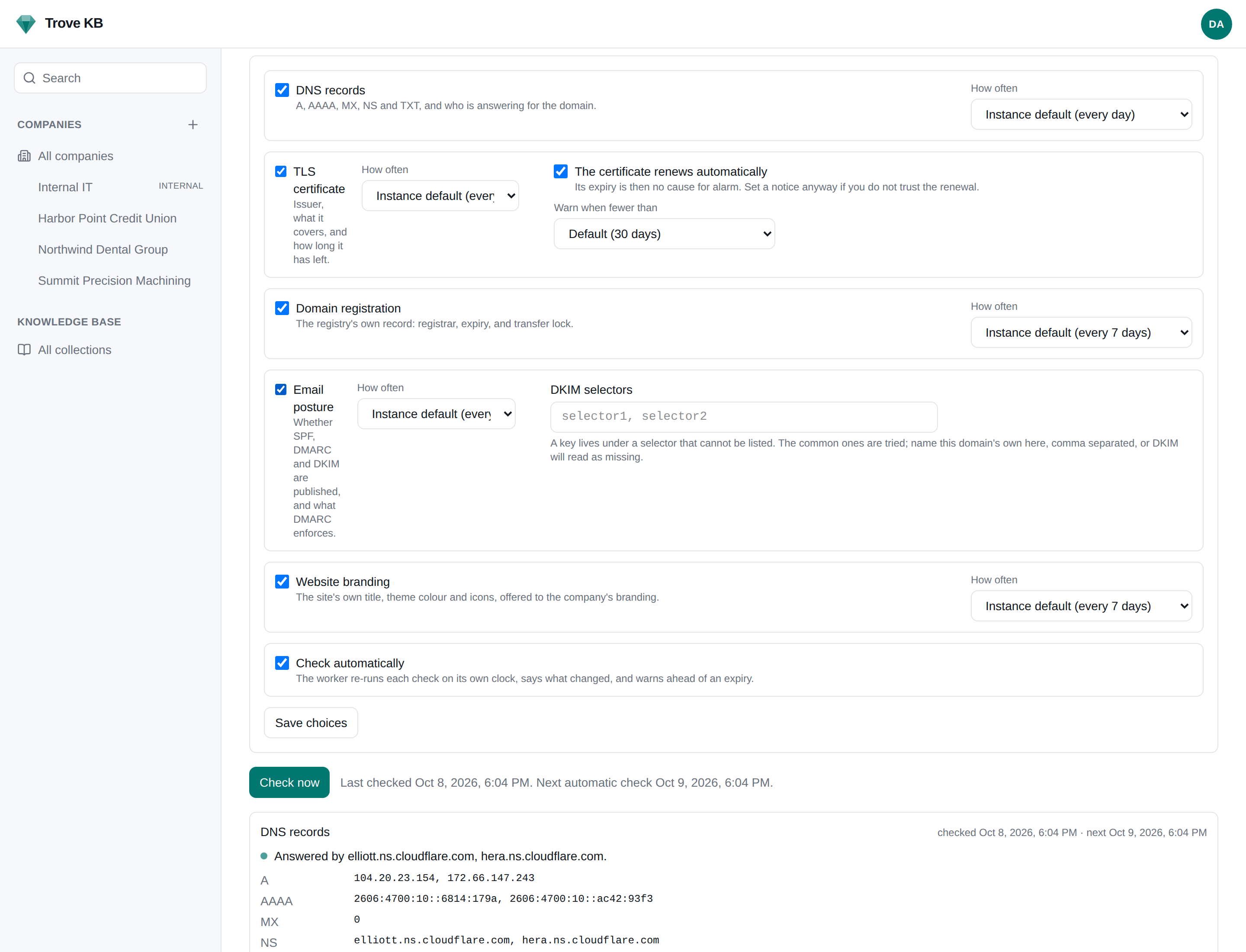Click the Trove KB gem logo

(x=26, y=24)
